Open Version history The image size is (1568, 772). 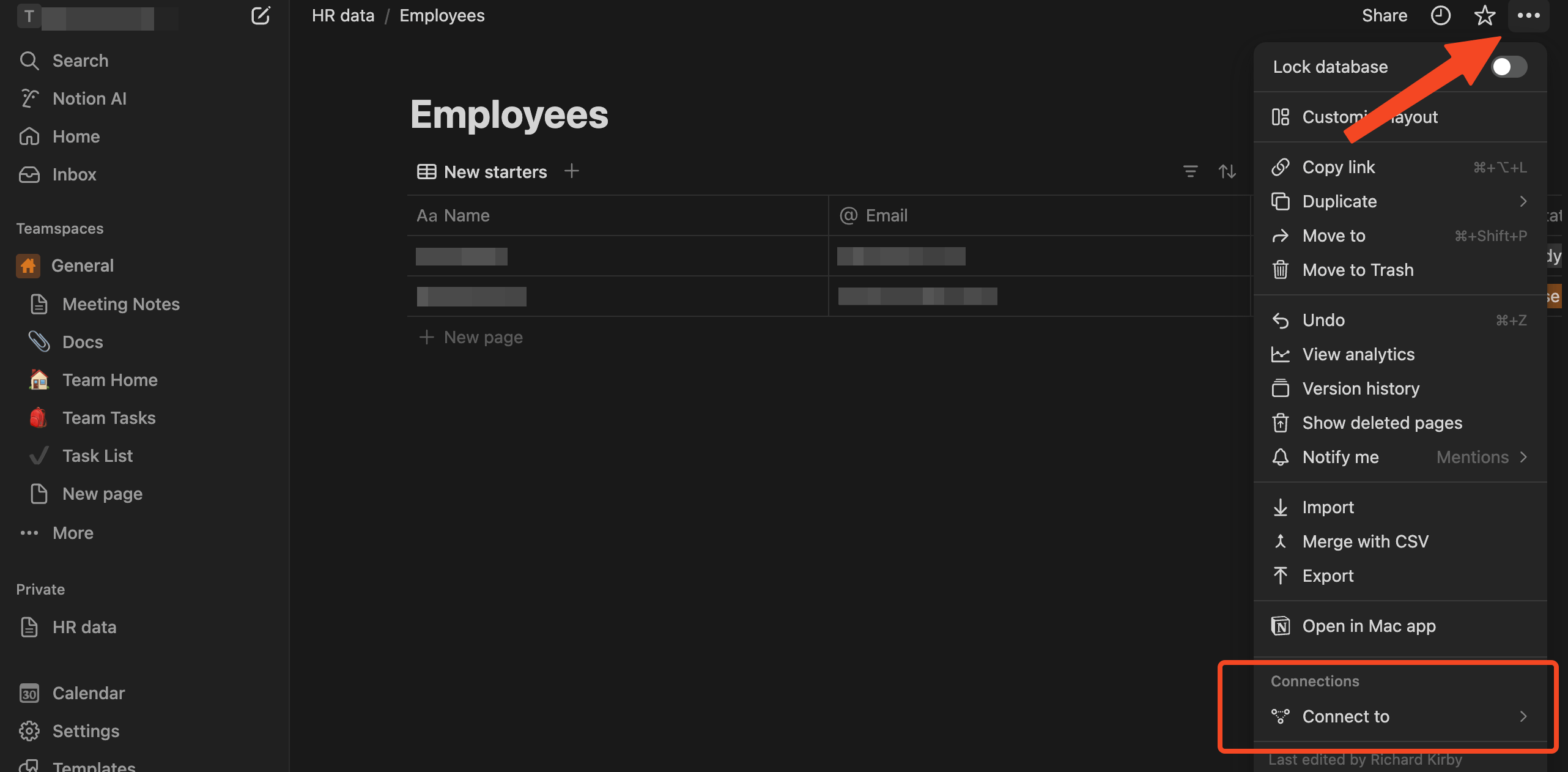click(x=1400, y=388)
